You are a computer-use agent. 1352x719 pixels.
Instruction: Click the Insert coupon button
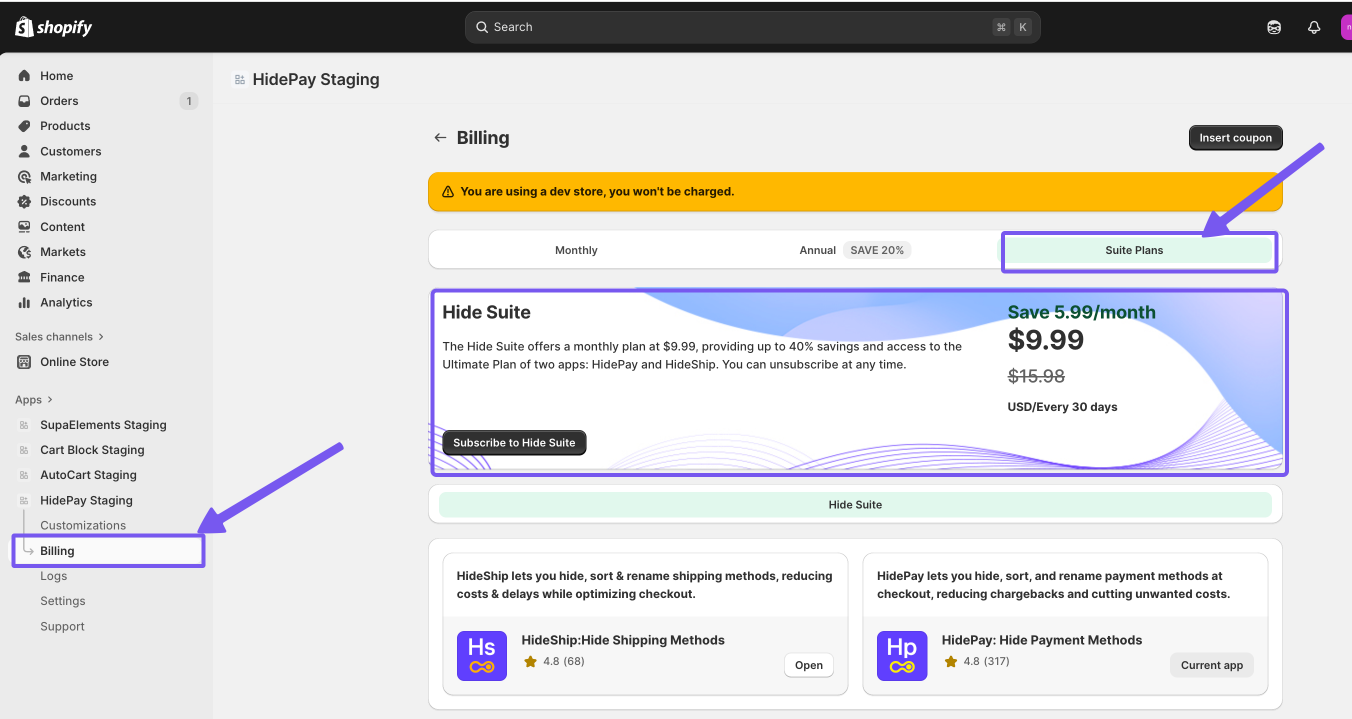[x=1235, y=138]
